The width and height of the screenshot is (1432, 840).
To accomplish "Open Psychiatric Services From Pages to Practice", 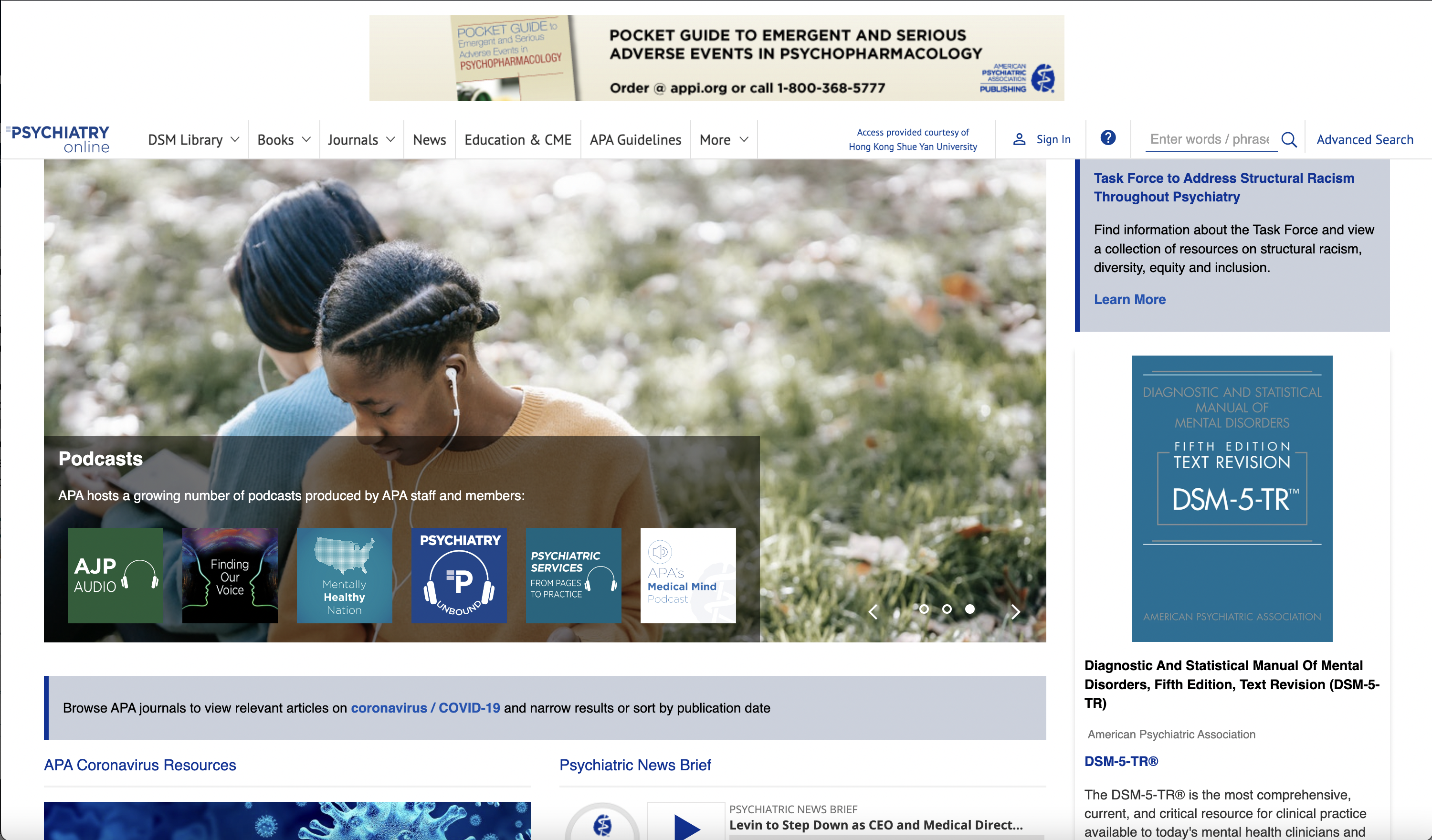I will [x=573, y=575].
